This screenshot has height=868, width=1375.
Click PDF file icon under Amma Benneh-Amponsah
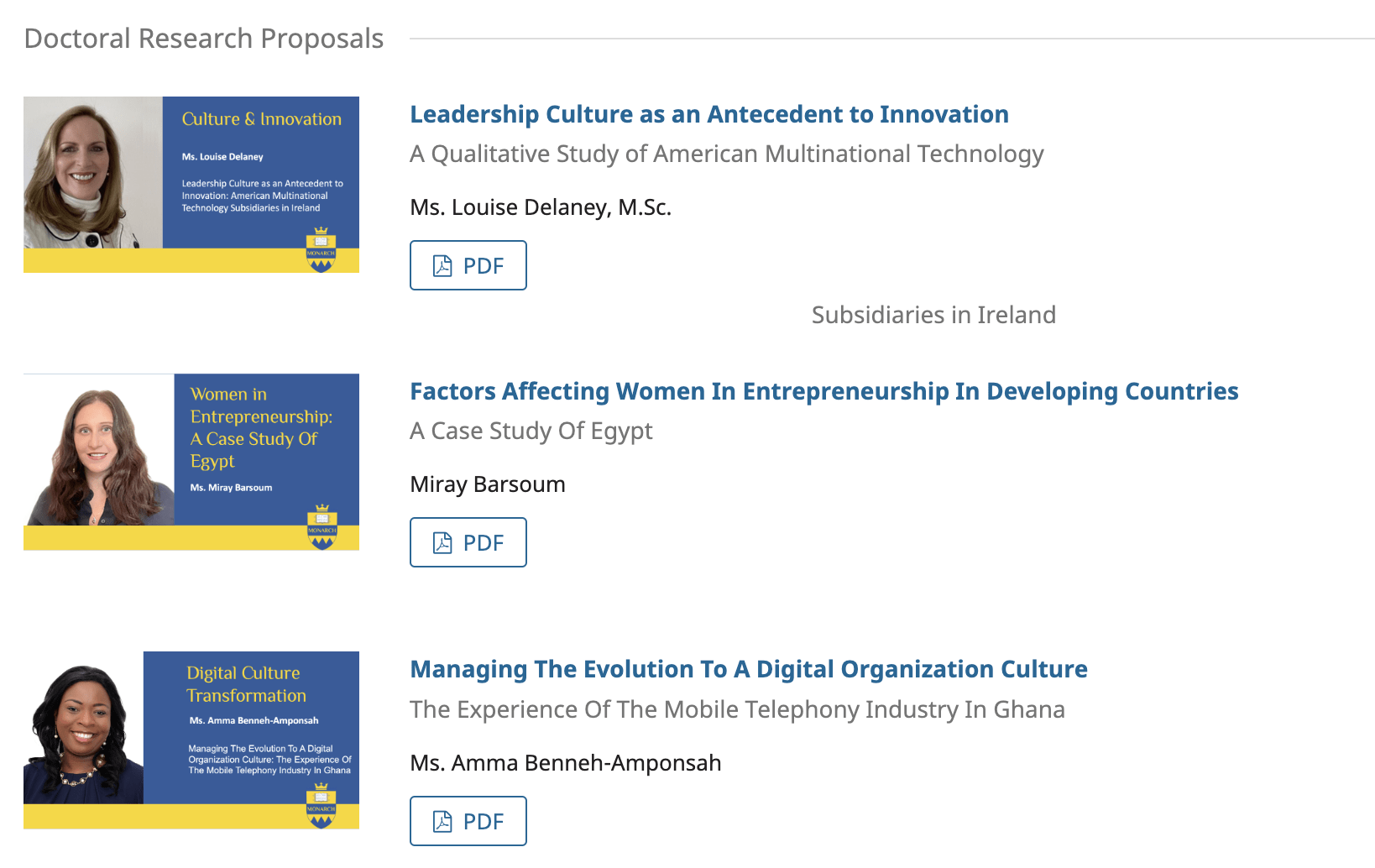click(442, 822)
